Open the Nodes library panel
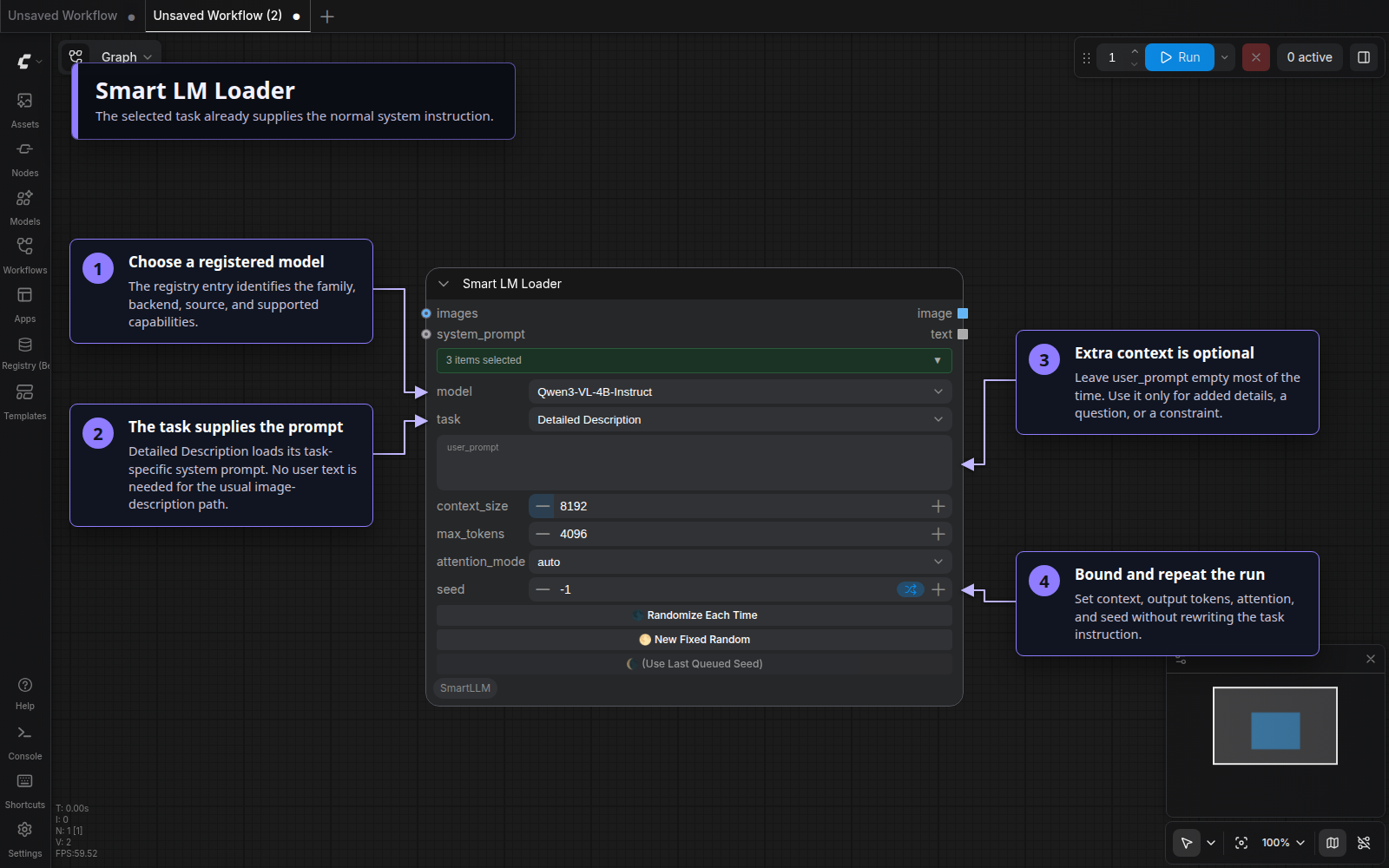The height and width of the screenshot is (868, 1389). (25, 159)
